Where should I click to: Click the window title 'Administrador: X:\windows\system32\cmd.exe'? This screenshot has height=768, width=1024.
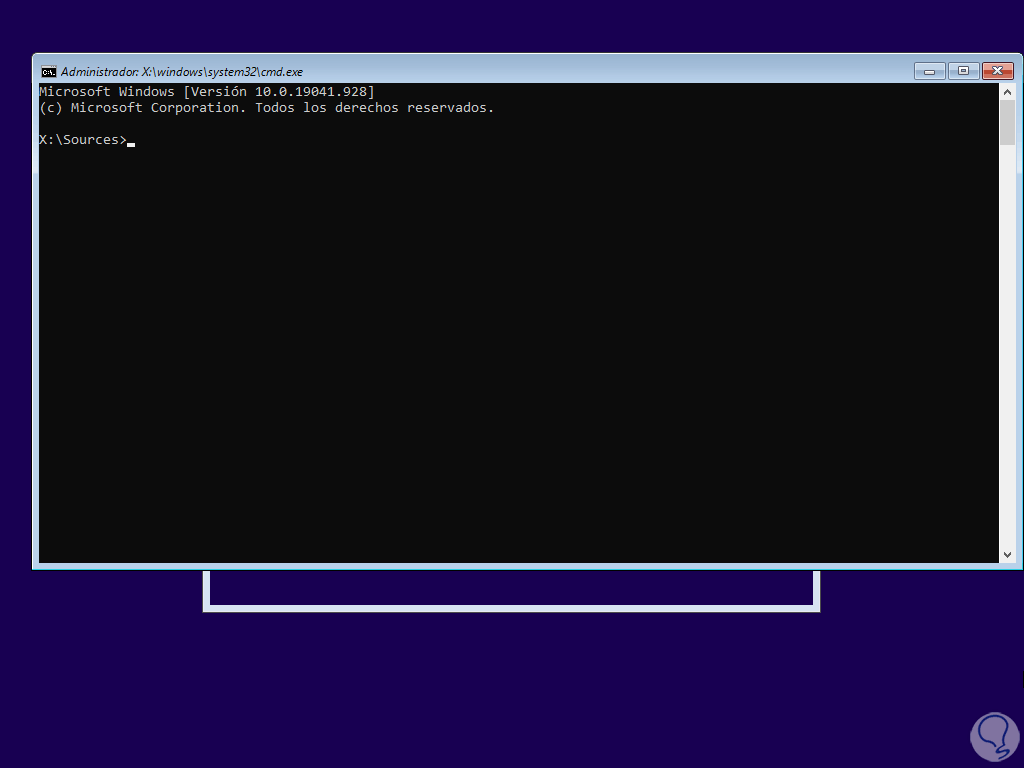click(x=182, y=72)
